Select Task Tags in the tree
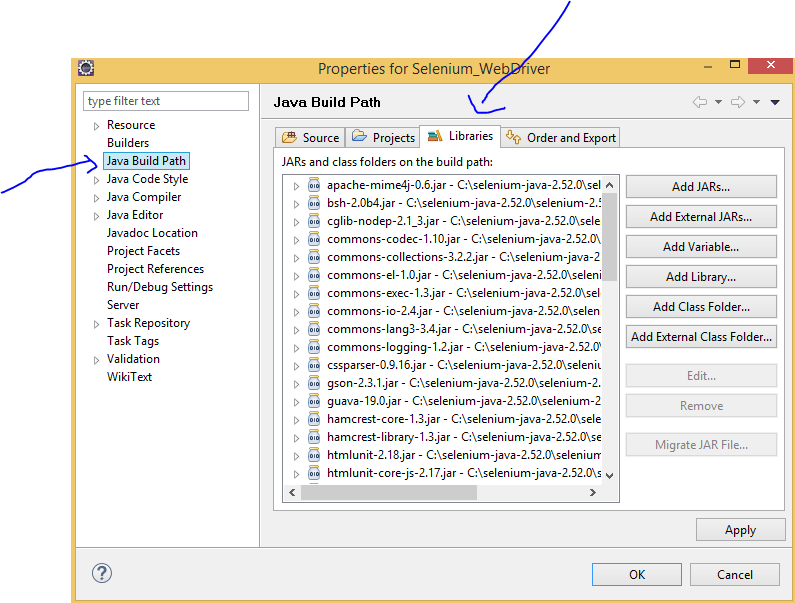795x603 pixels. 133,341
